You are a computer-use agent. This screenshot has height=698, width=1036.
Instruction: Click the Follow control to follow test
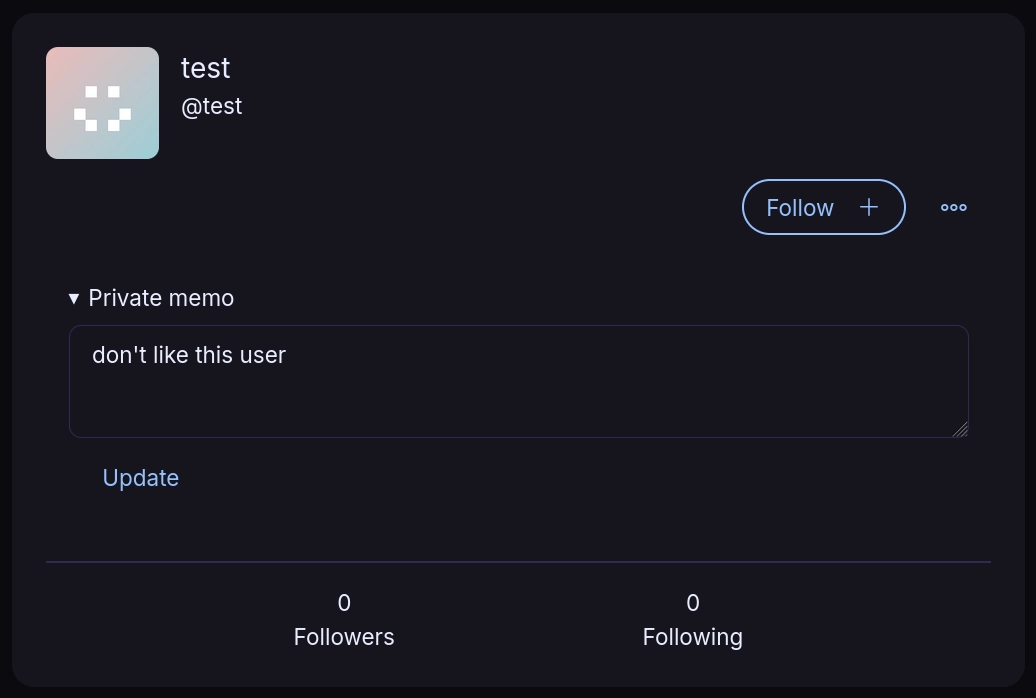[823, 207]
